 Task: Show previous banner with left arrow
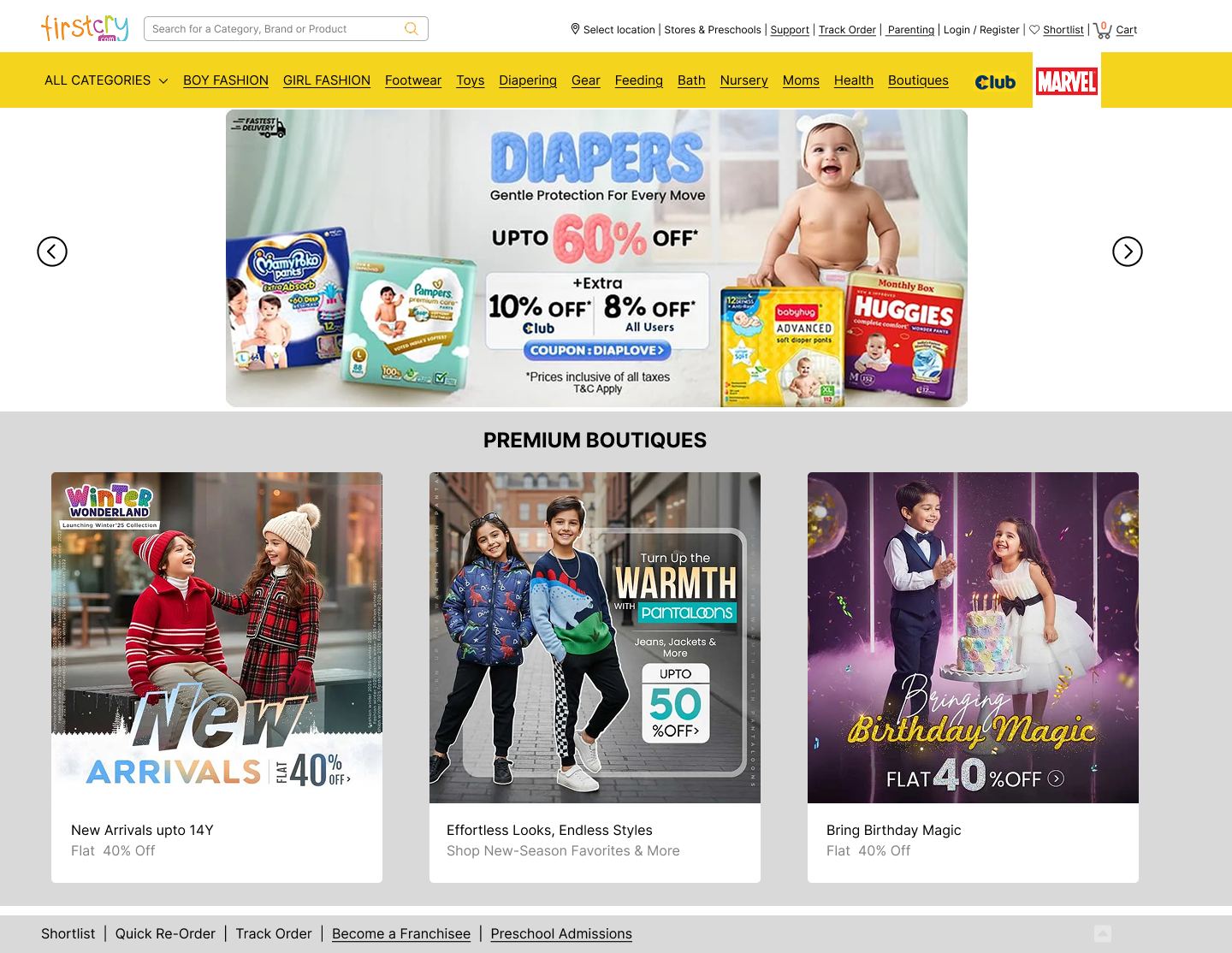(x=52, y=252)
